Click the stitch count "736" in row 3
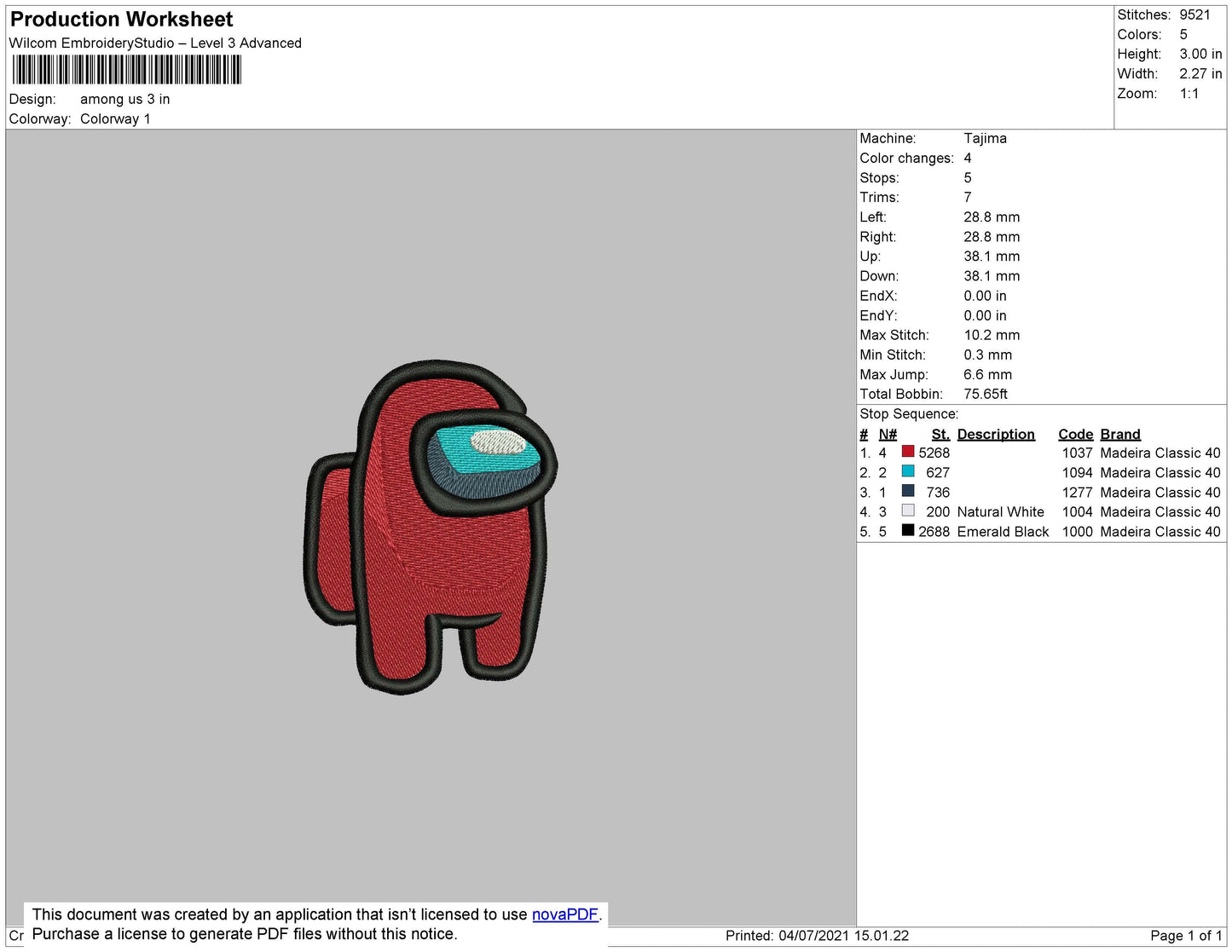 point(938,493)
